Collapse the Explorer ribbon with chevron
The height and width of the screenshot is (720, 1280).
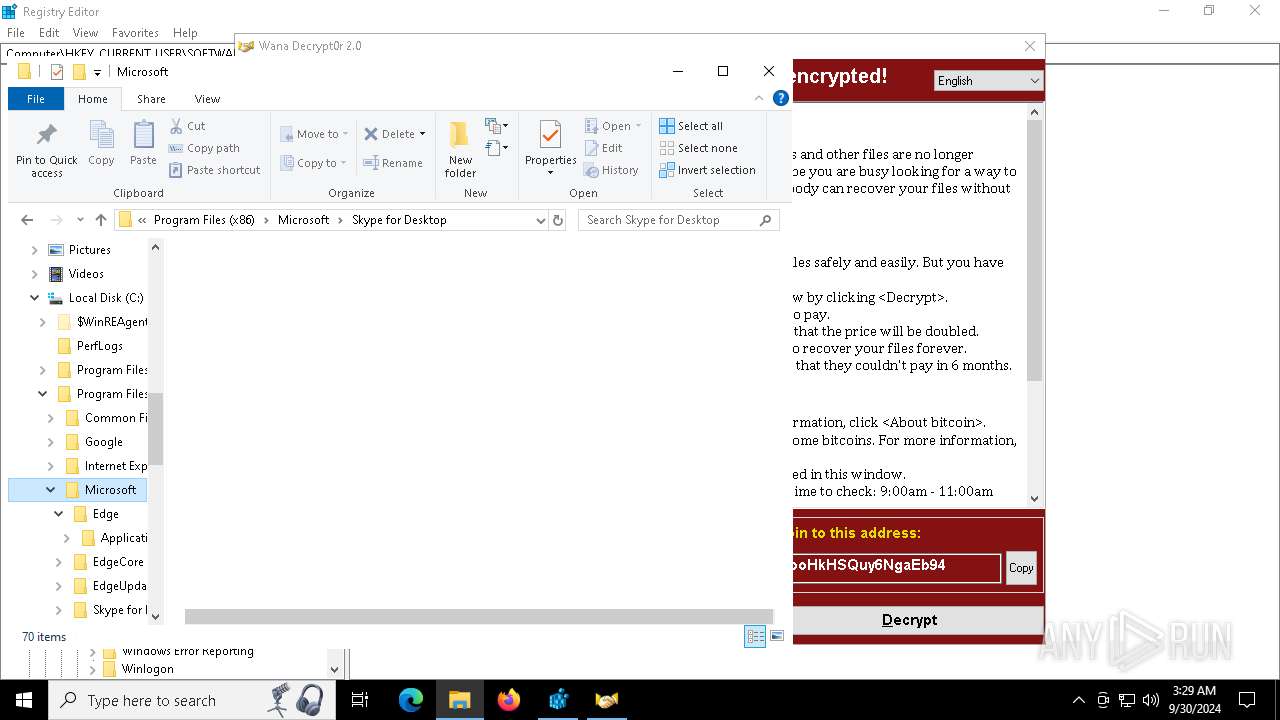pyautogui.click(x=759, y=98)
